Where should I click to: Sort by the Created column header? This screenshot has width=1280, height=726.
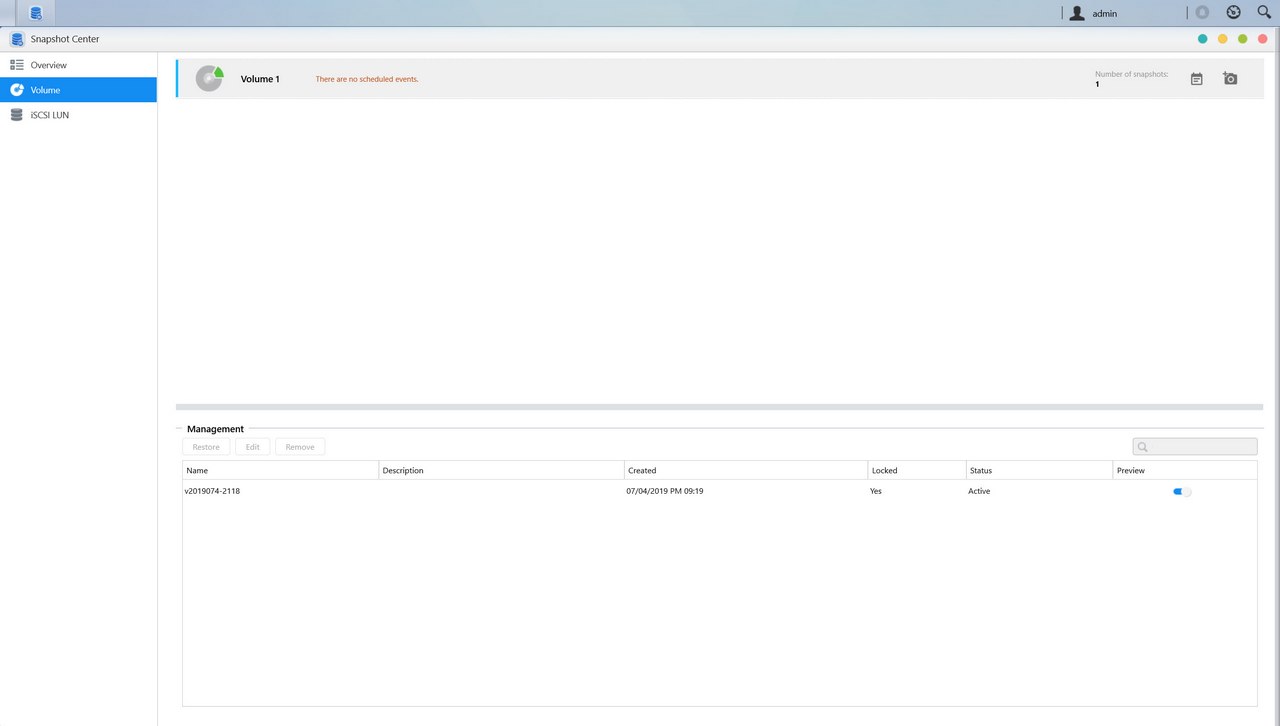(x=746, y=470)
